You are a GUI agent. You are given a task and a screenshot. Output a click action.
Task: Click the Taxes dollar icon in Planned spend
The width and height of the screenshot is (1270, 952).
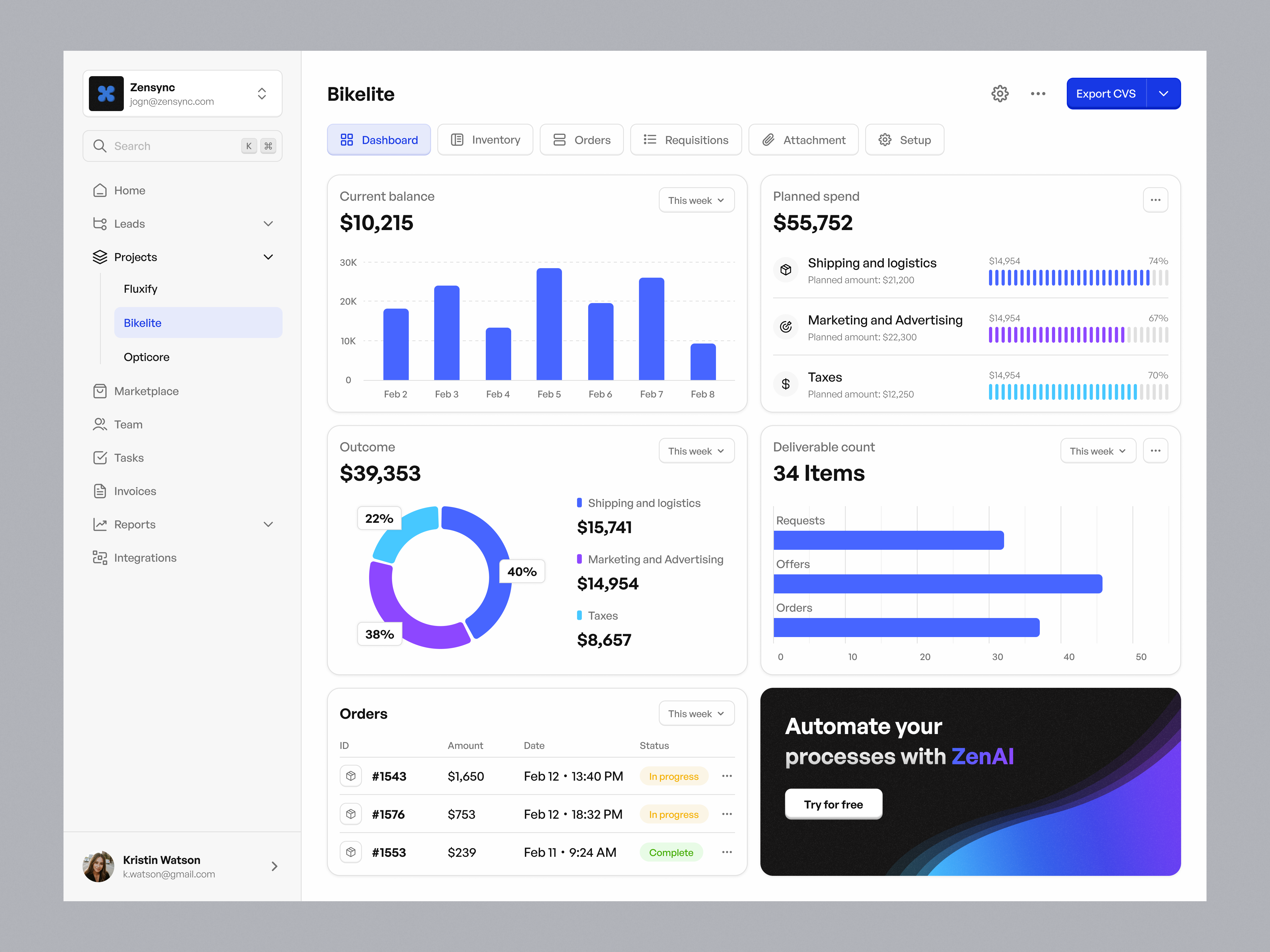pyautogui.click(x=786, y=384)
